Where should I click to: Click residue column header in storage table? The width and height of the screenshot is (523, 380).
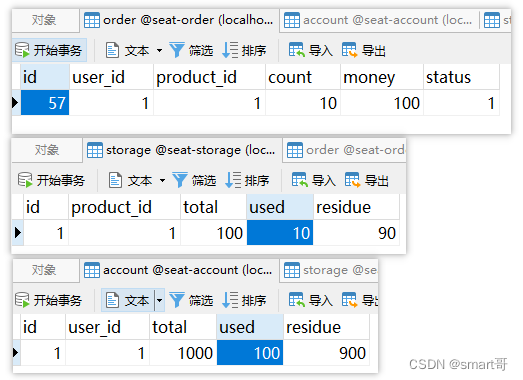click(x=356, y=207)
